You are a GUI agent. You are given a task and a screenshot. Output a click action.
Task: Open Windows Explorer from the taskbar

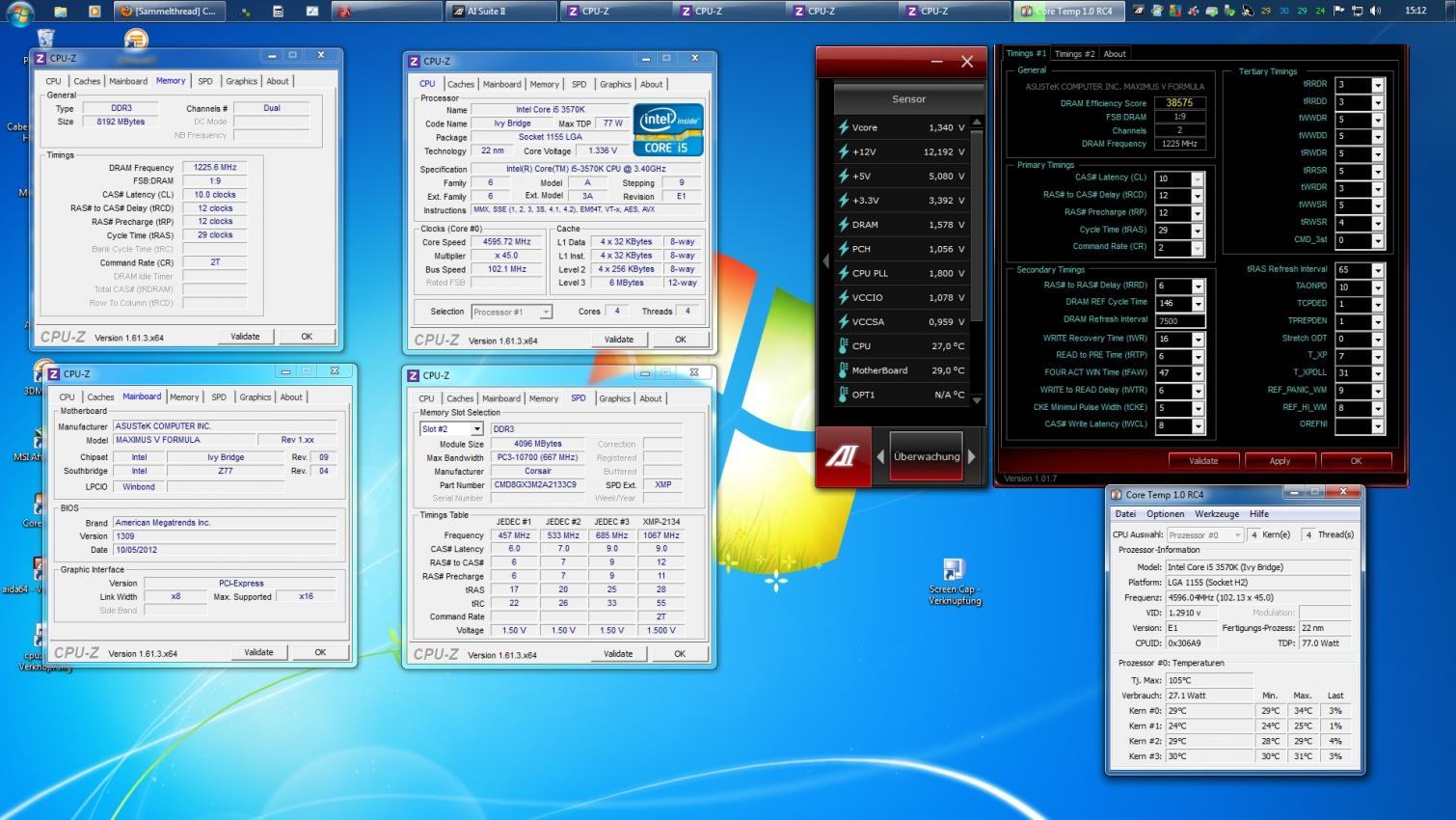click(x=60, y=12)
